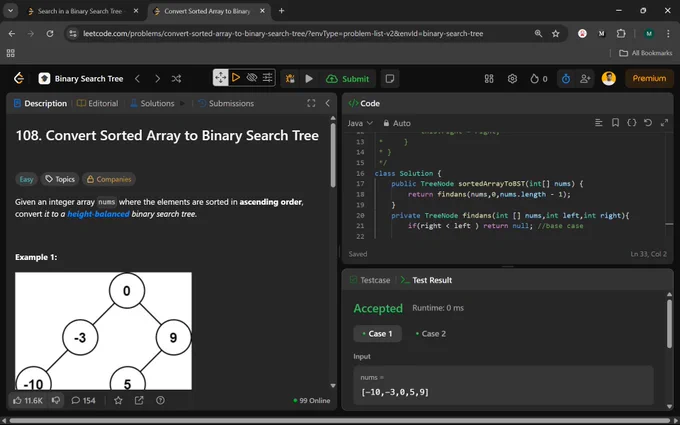Click the Premium button
The width and height of the screenshot is (680, 425).
click(649, 78)
